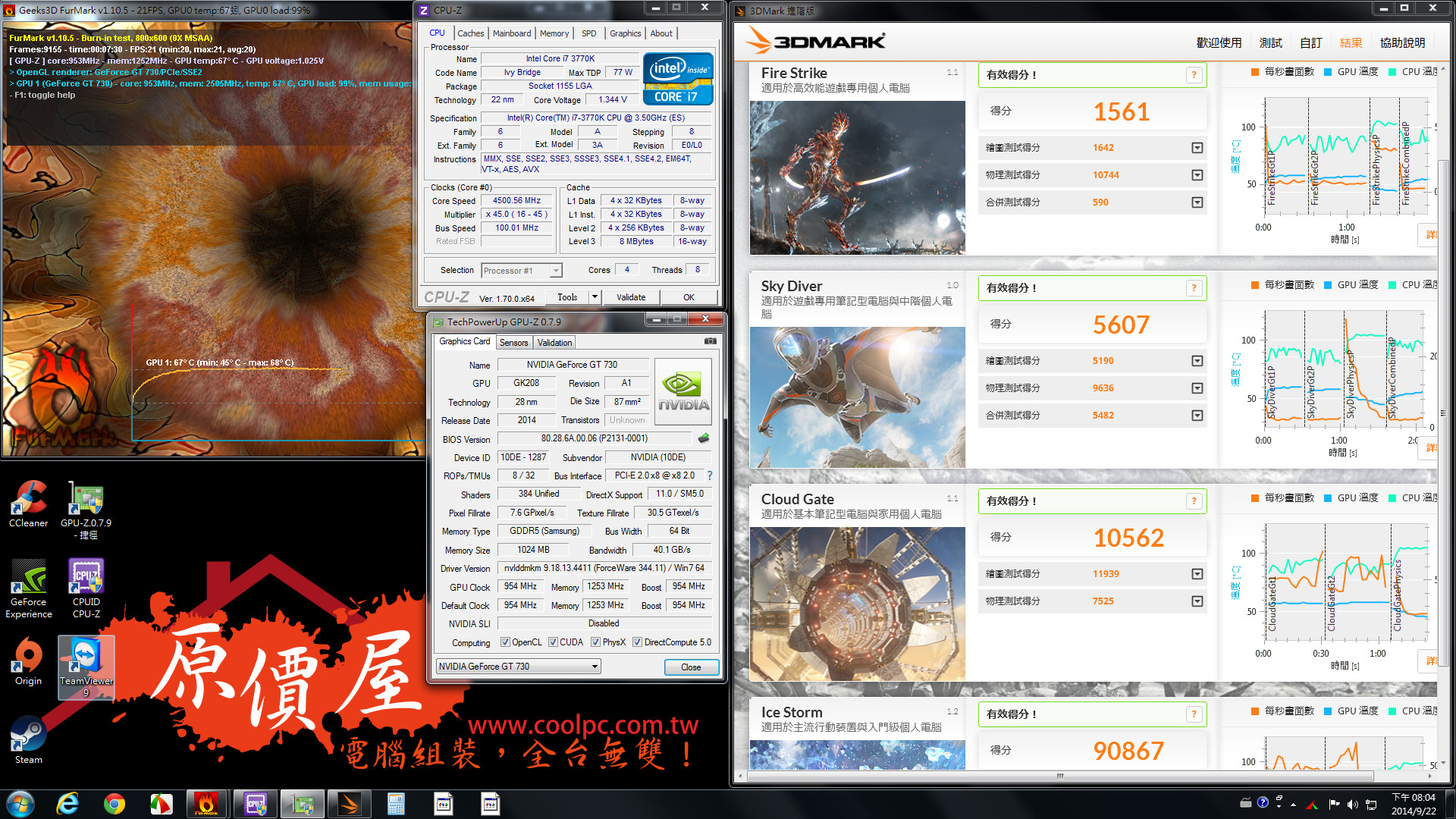Expand the Sky Diver combined score 5482 row
This screenshot has width=1456, height=819.
(x=1197, y=416)
